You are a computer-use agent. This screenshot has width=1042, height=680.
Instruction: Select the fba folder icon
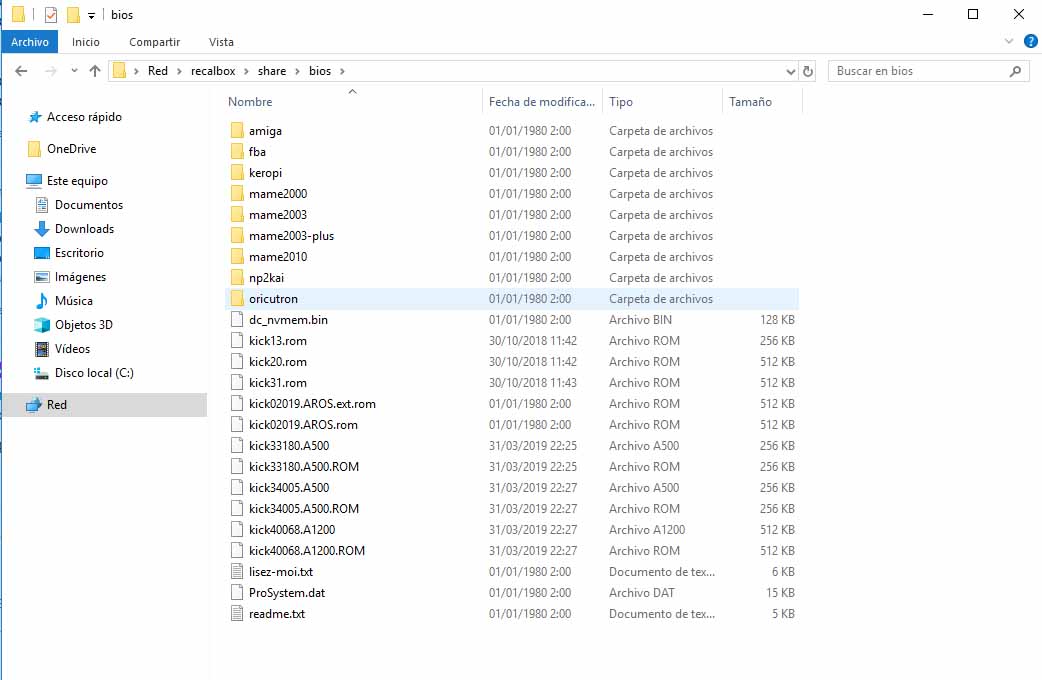point(237,152)
